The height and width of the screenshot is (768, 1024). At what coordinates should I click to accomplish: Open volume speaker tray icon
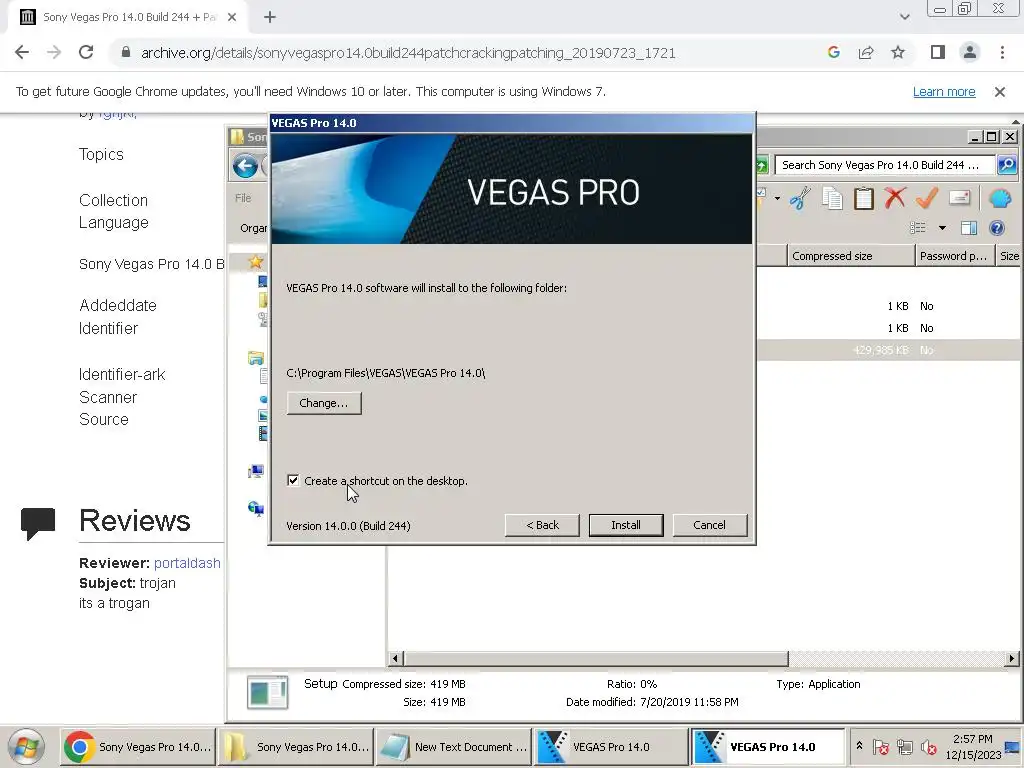pyautogui.click(x=928, y=746)
